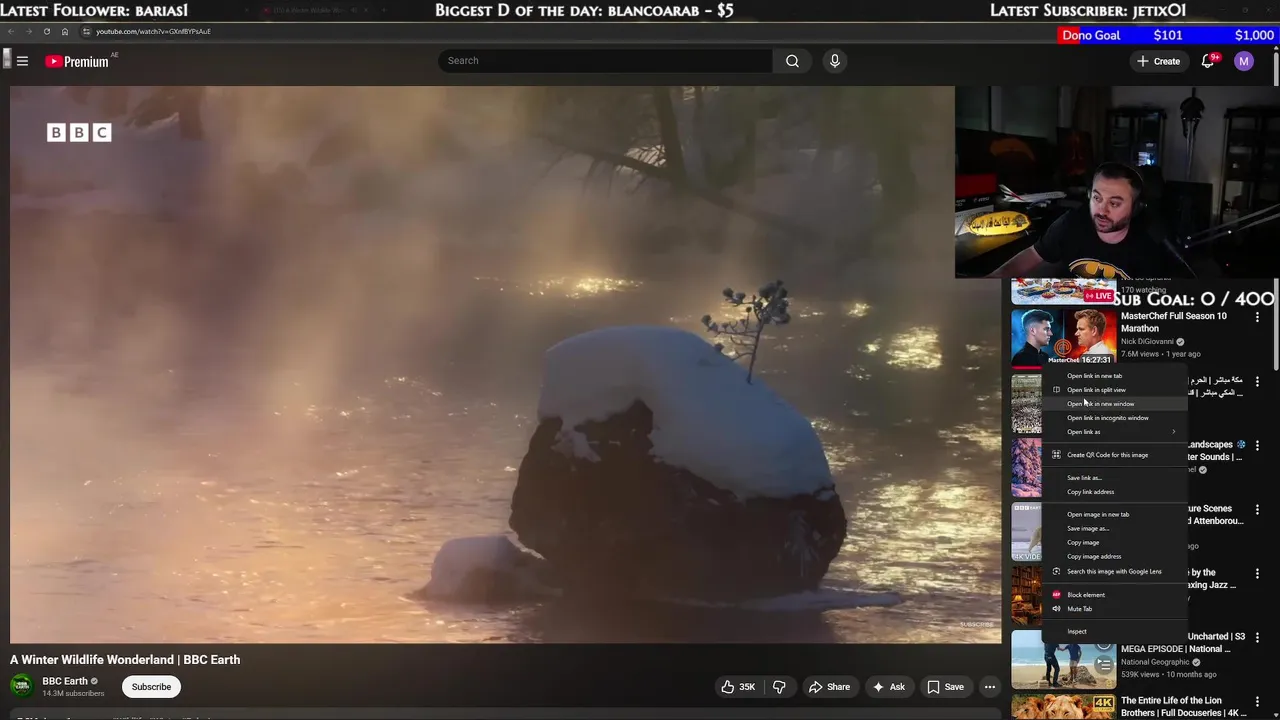Open the library jazz video thumbnail
Screen dimensions: 1280x720
click(x=1027, y=595)
